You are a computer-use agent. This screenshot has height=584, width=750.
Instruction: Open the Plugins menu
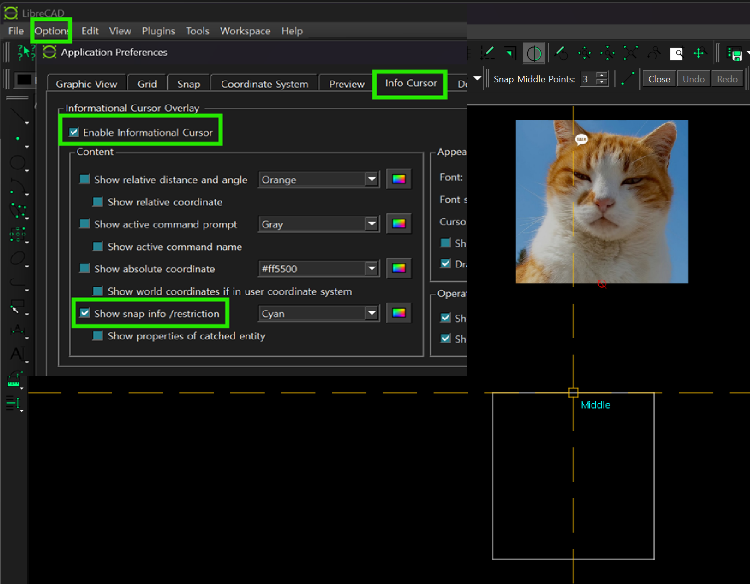(x=158, y=31)
